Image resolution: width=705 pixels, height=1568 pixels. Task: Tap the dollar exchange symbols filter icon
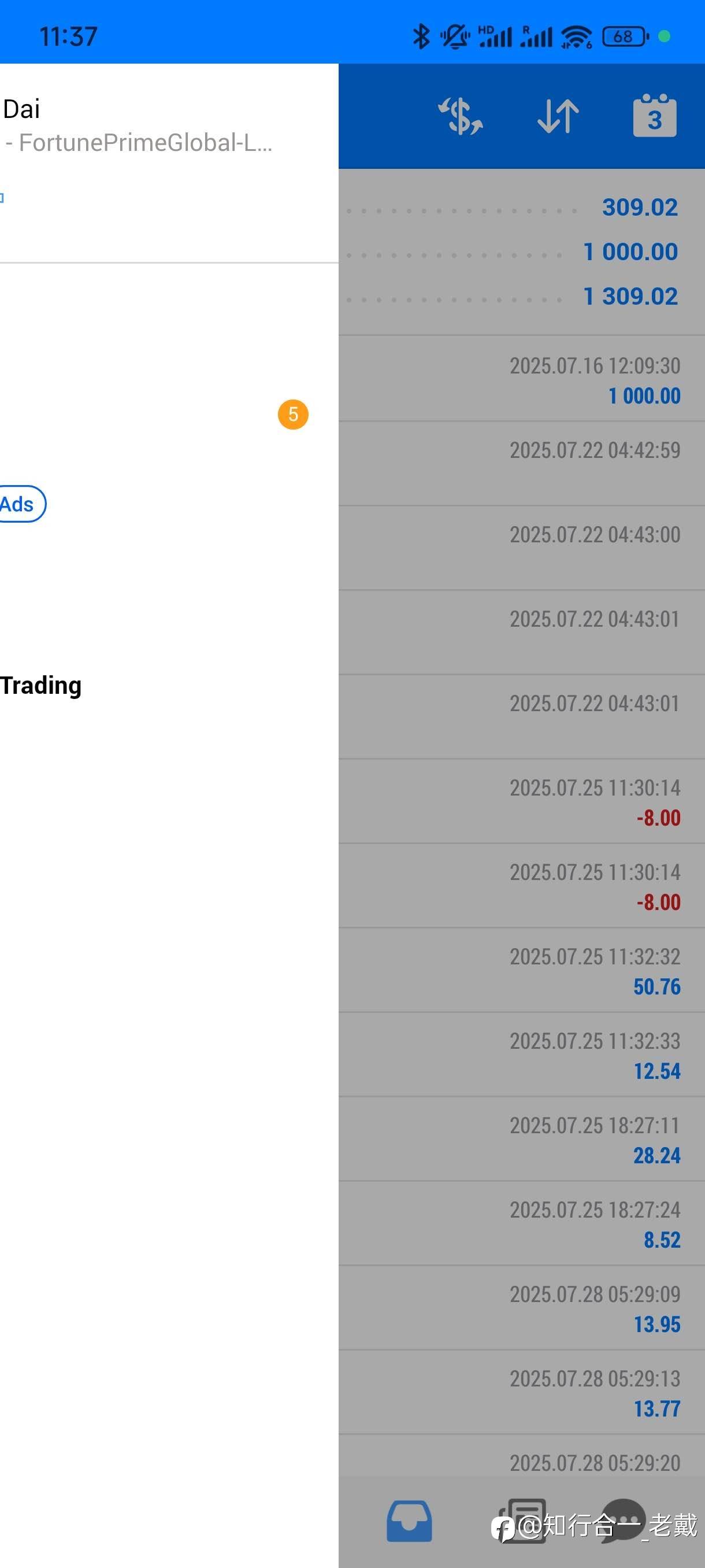(461, 116)
